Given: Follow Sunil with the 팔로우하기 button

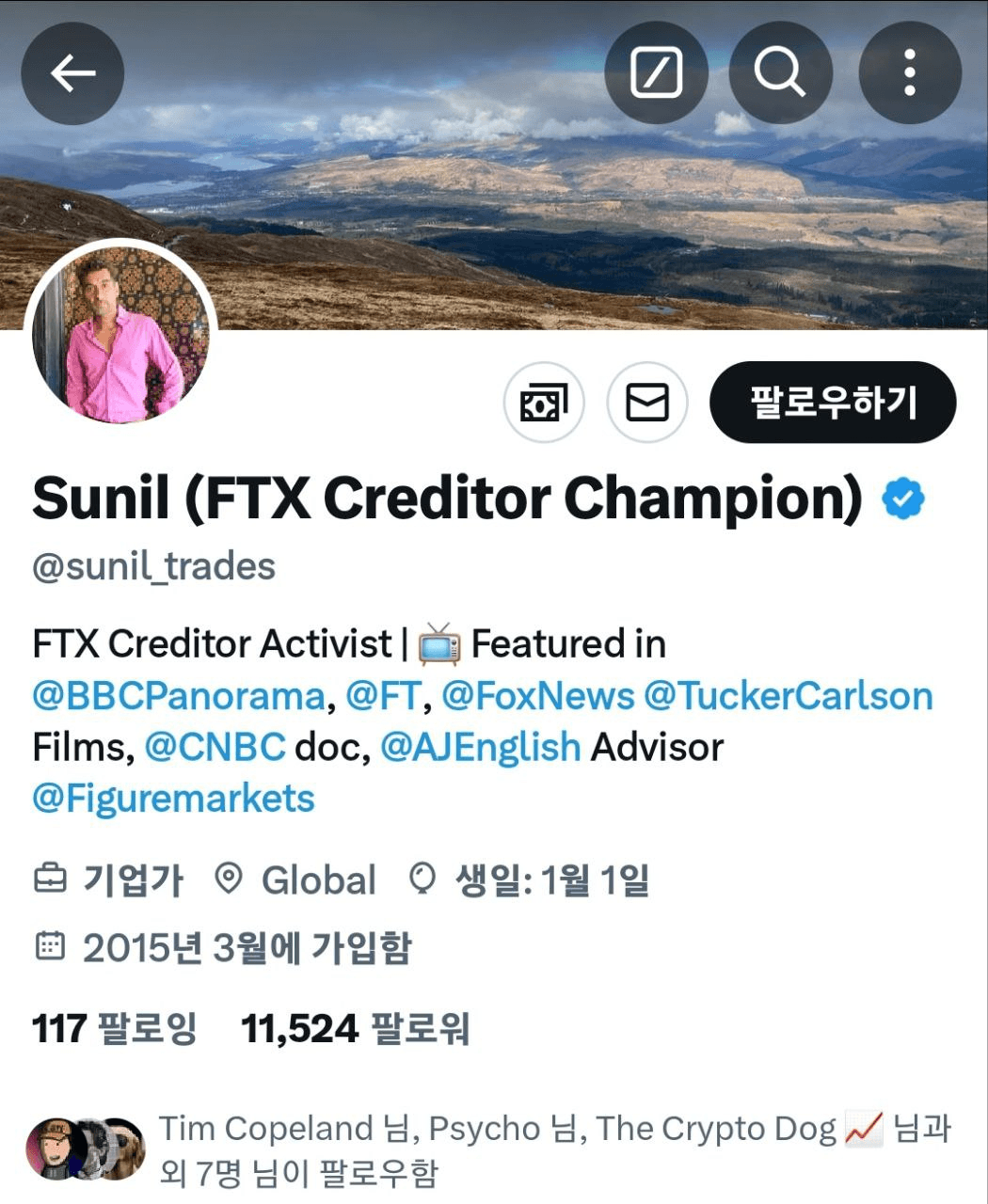Looking at the screenshot, I should tap(833, 403).
